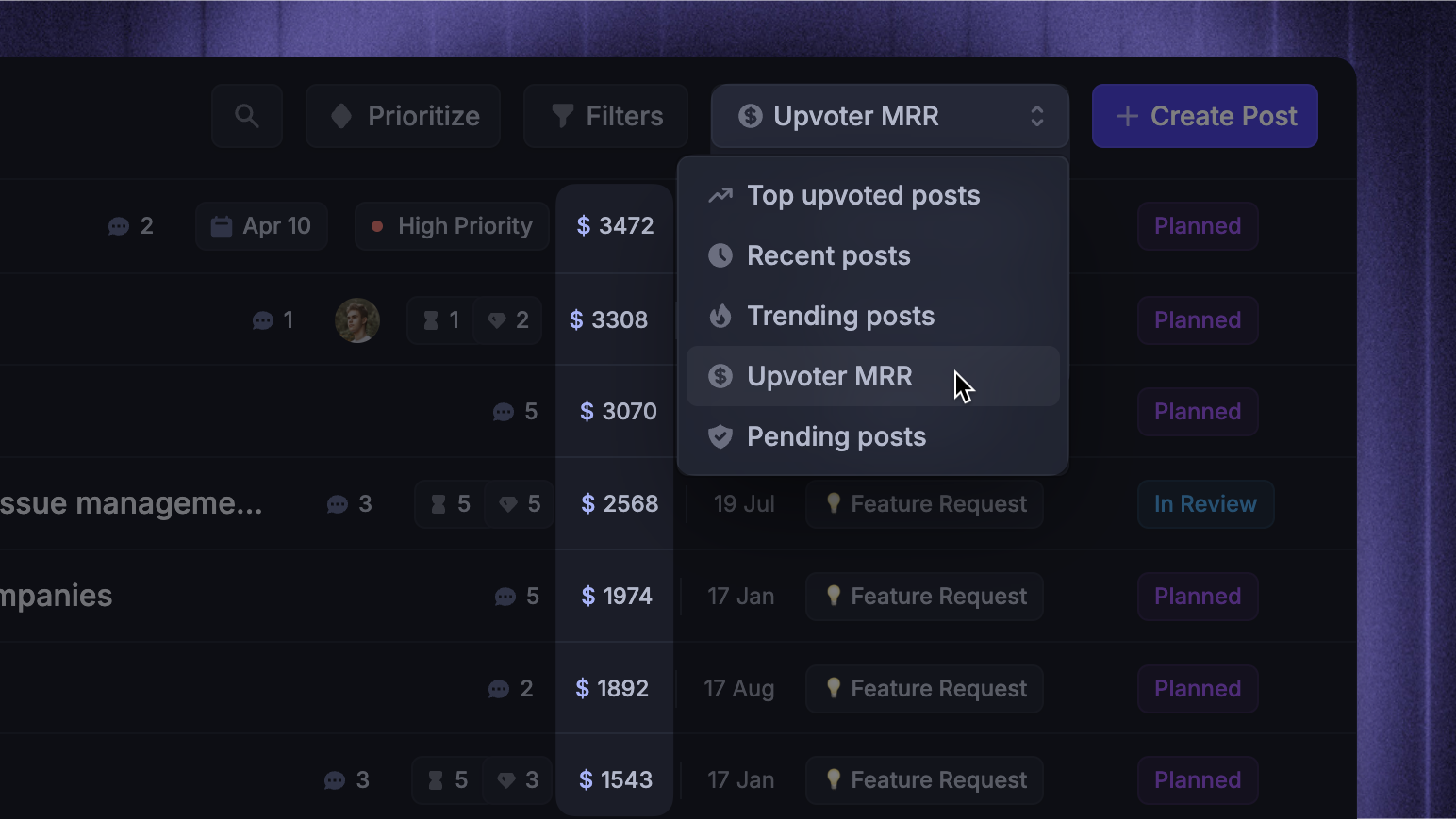
Task: Click the Create Post button
Action: click(1205, 116)
